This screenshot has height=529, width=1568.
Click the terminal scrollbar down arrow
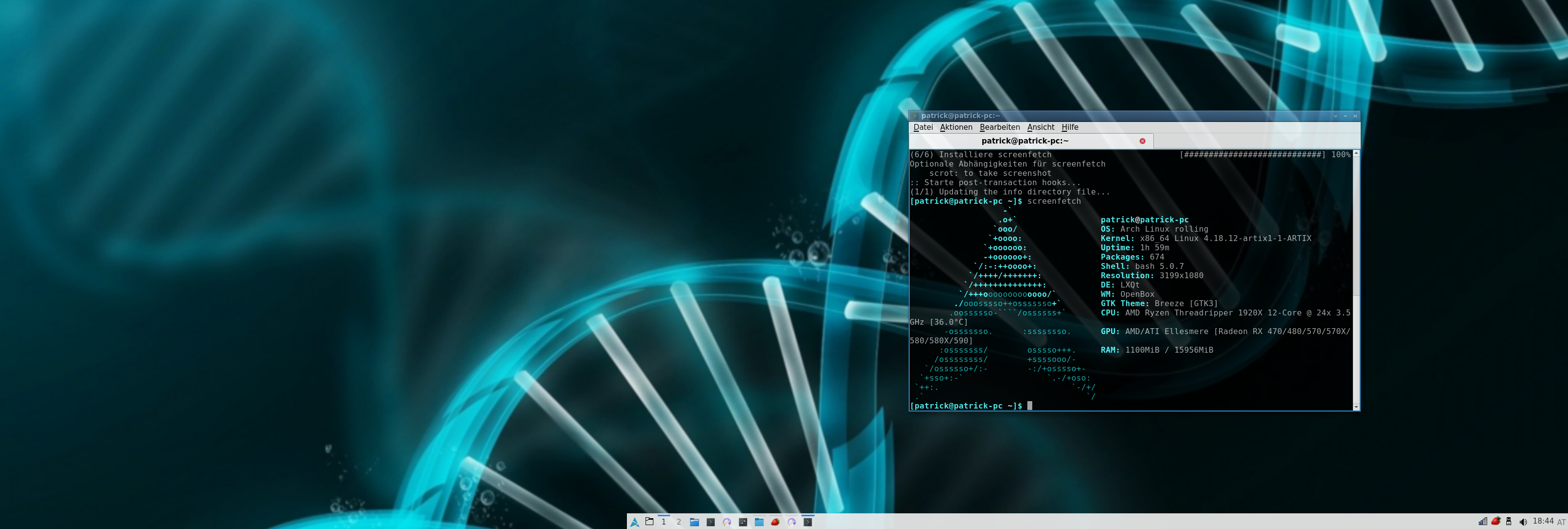[x=1356, y=407]
